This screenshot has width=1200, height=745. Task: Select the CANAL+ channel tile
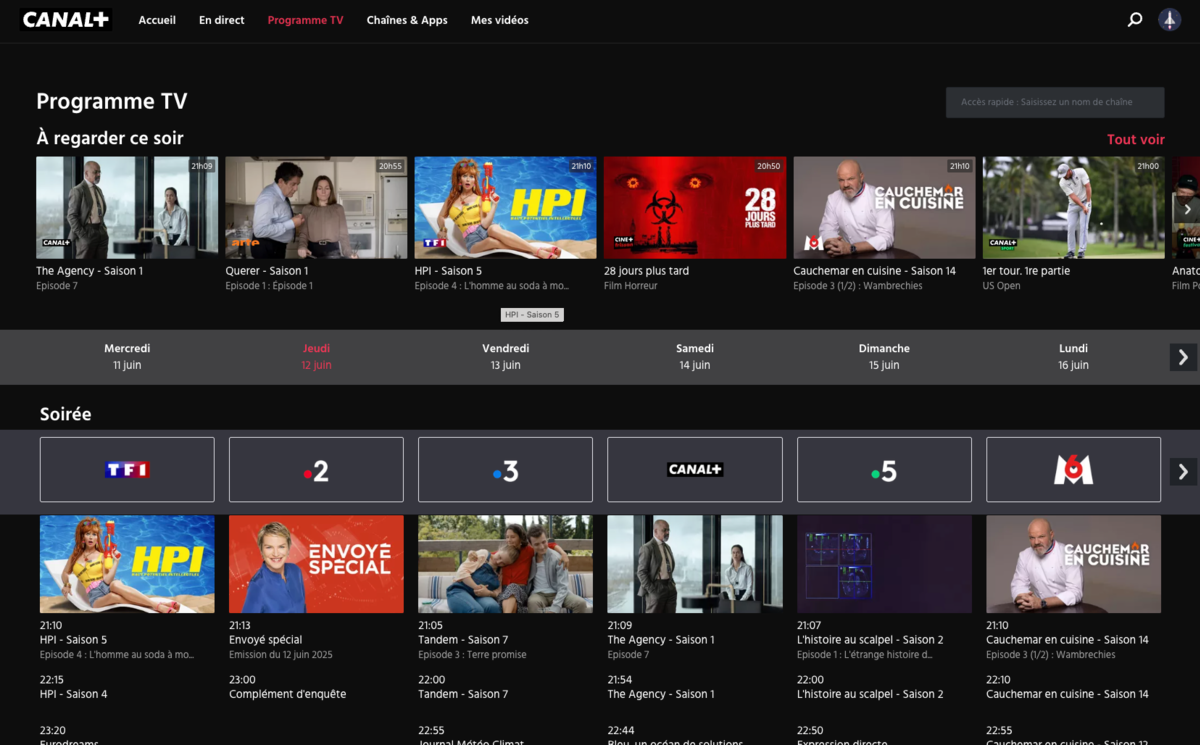click(x=695, y=469)
